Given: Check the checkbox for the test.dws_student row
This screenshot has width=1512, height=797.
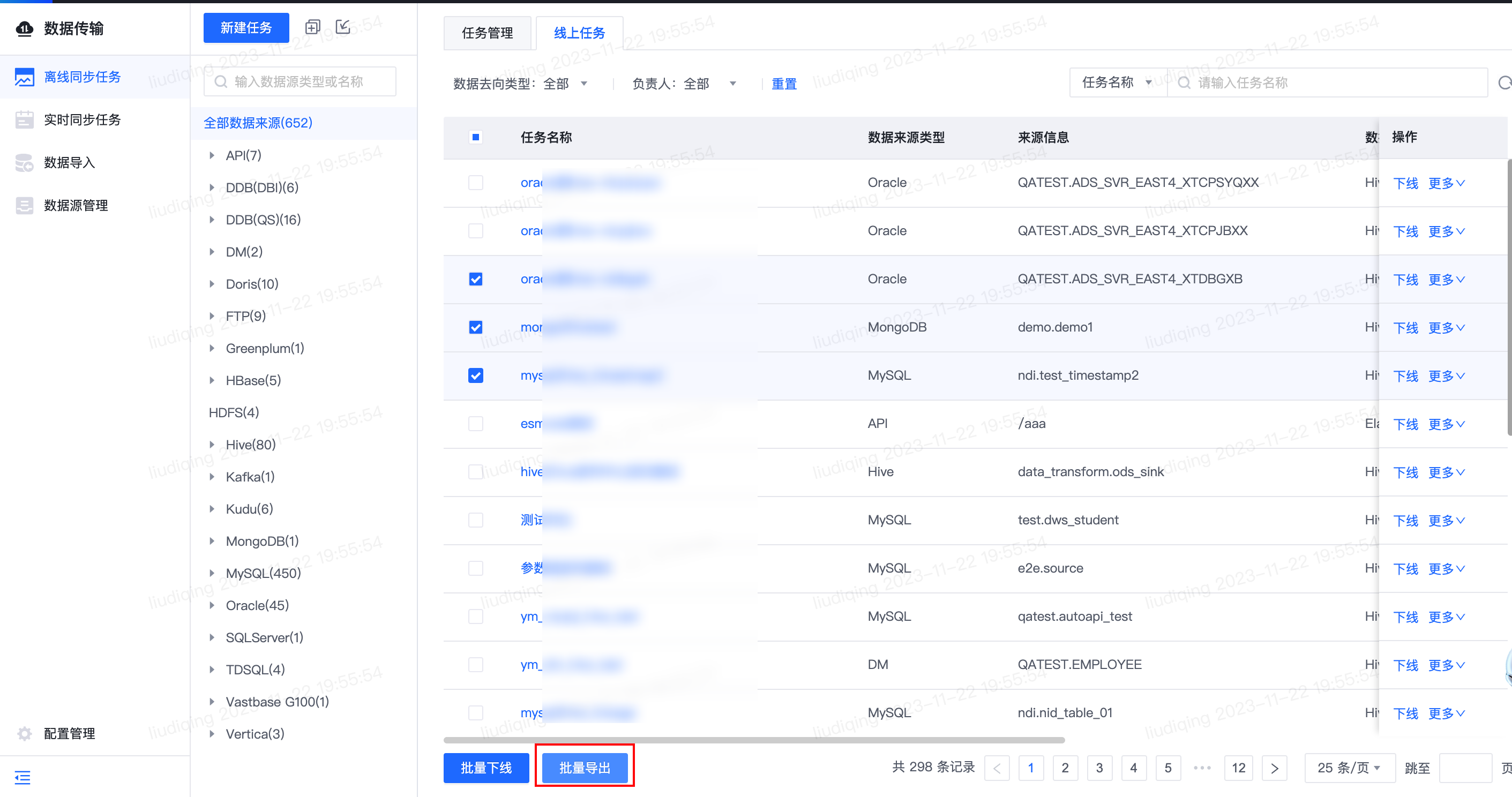Looking at the screenshot, I should [475, 520].
